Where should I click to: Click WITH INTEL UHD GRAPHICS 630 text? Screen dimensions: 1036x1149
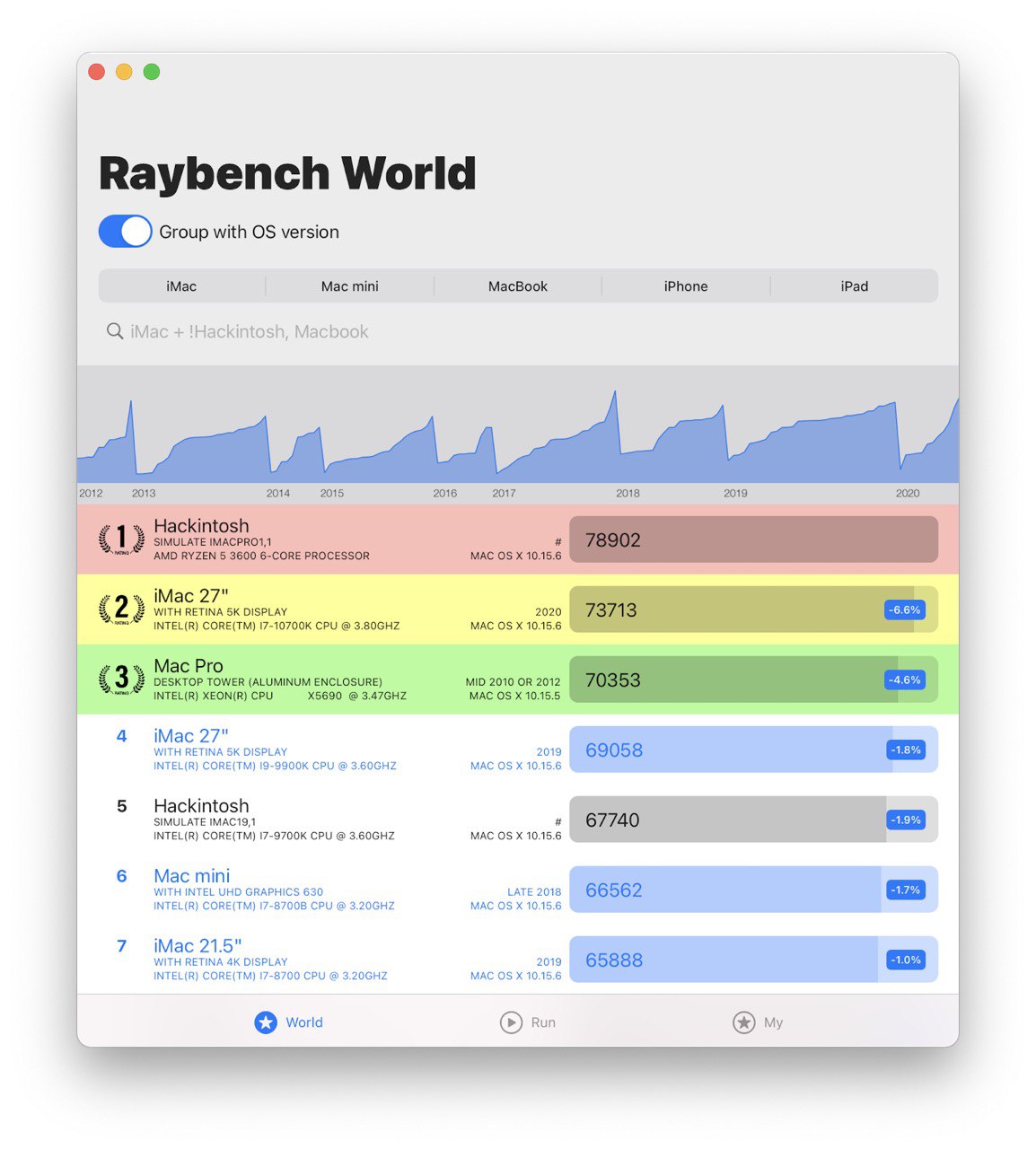coord(238,892)
